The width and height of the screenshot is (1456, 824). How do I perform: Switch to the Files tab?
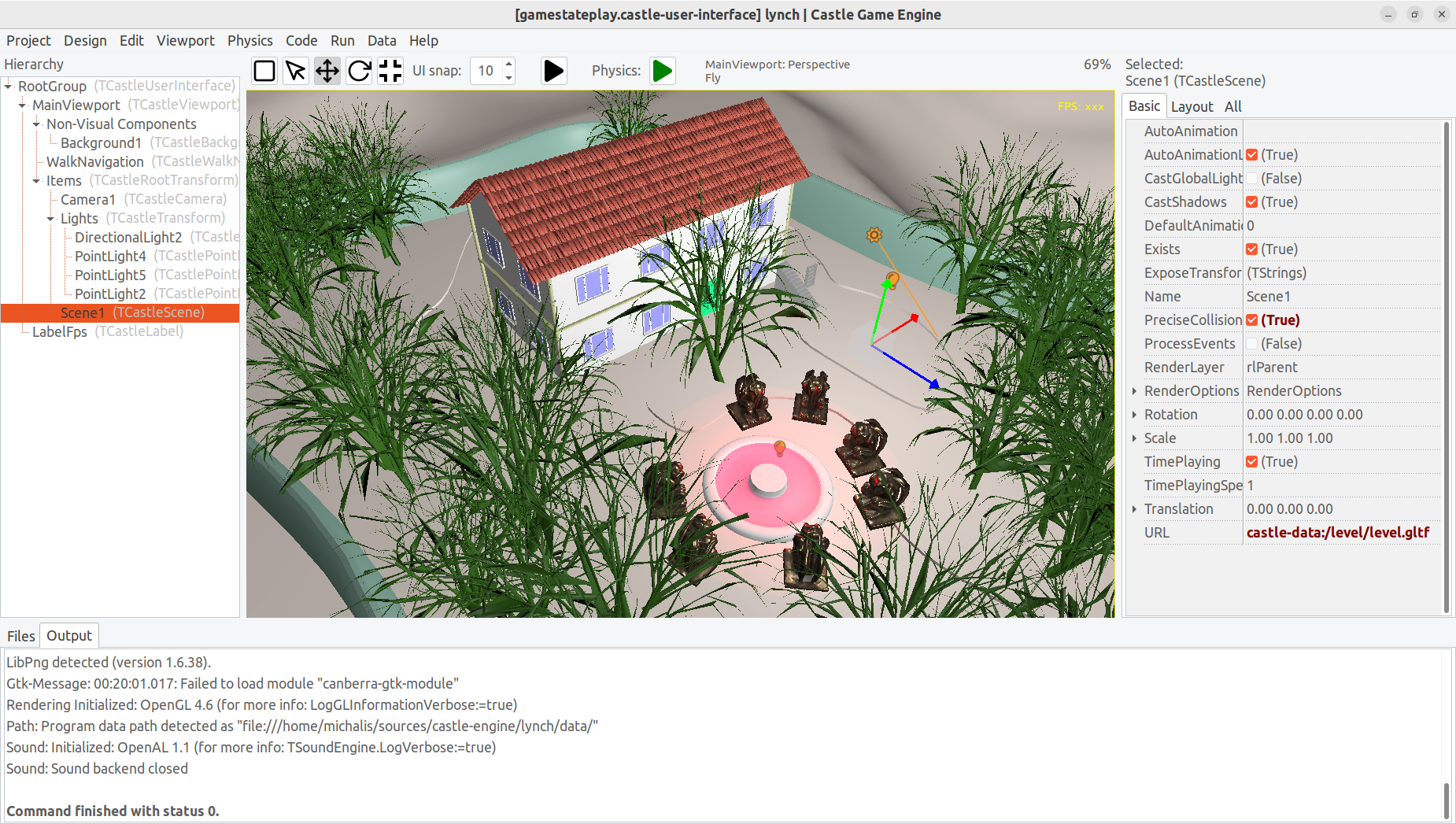21,636
